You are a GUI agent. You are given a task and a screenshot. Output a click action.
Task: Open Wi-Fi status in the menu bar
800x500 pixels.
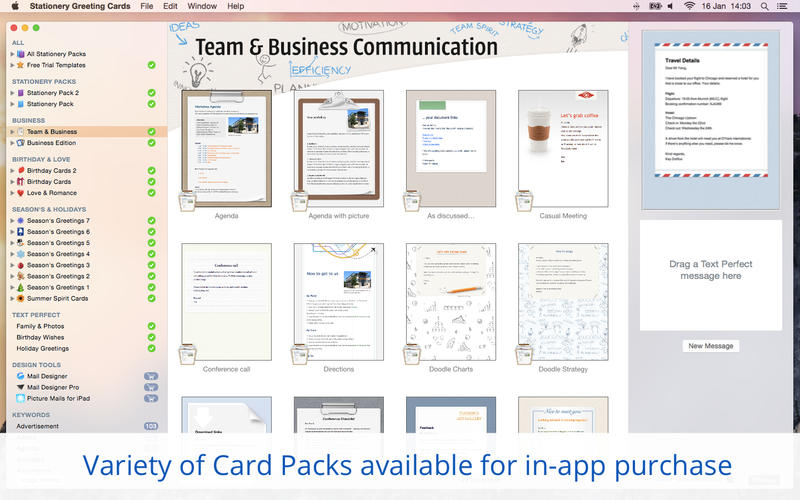689,6
